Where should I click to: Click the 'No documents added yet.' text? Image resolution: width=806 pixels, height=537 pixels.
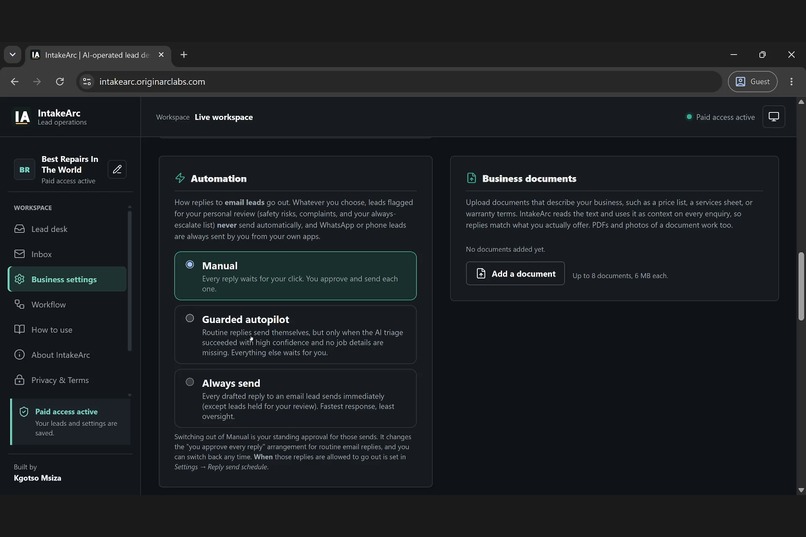pyautogui.click(x=505, y=249)
